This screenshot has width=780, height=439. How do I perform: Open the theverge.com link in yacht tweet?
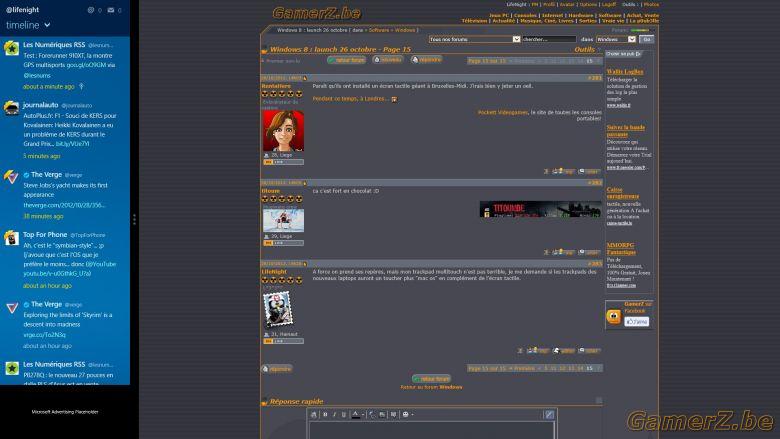coord(64,205)
